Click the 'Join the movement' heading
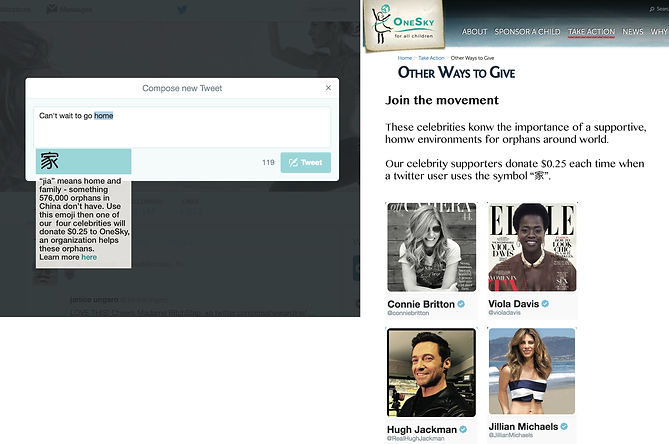Screen dimensions: 669x444 pos(442,100)
